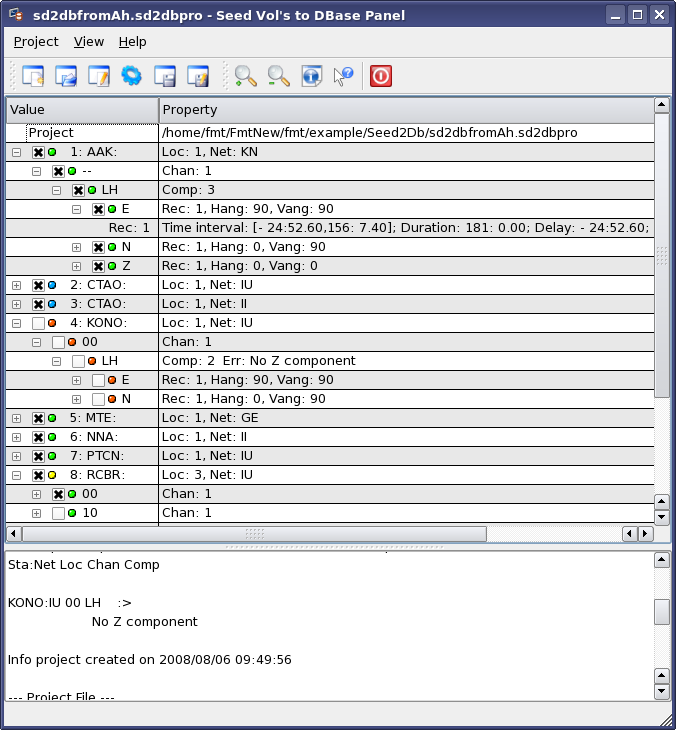Click the zoom in magnifier icon
Viewport: 676px width, 730px height.
click(245, 76)
